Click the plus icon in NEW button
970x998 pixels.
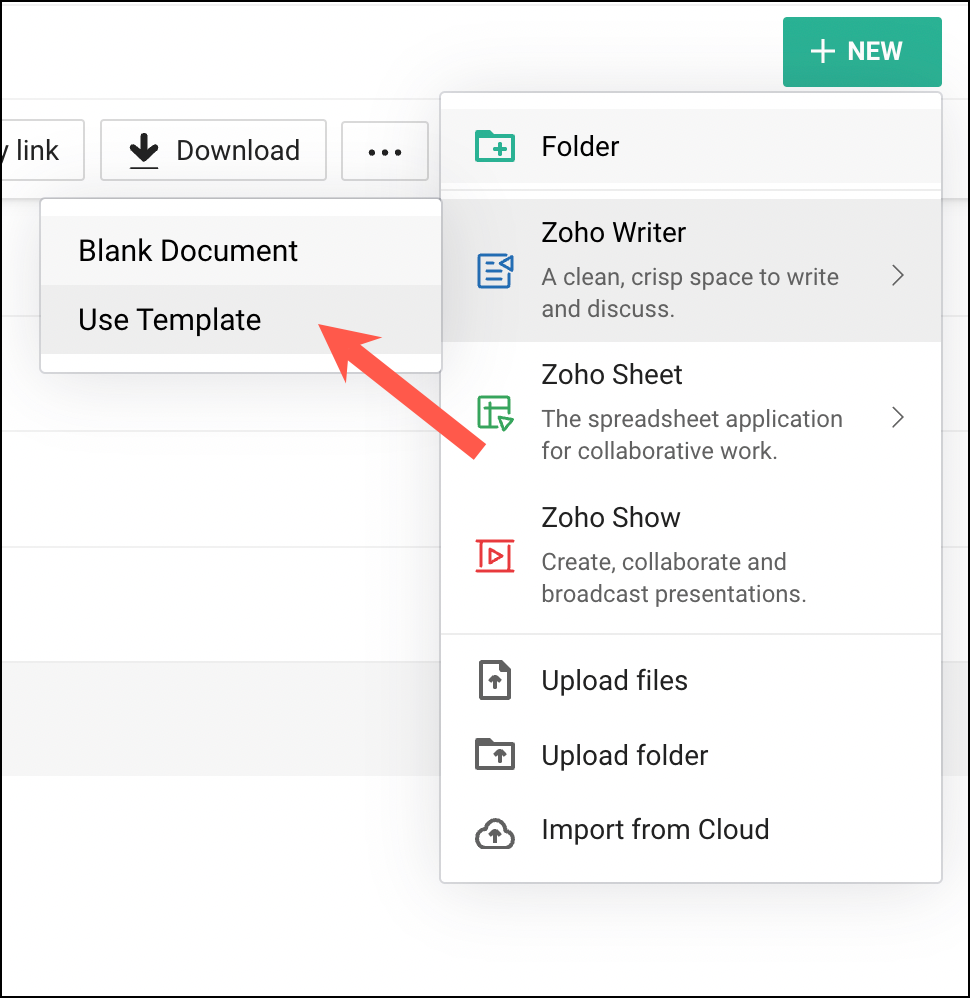(x=822, y=52)
